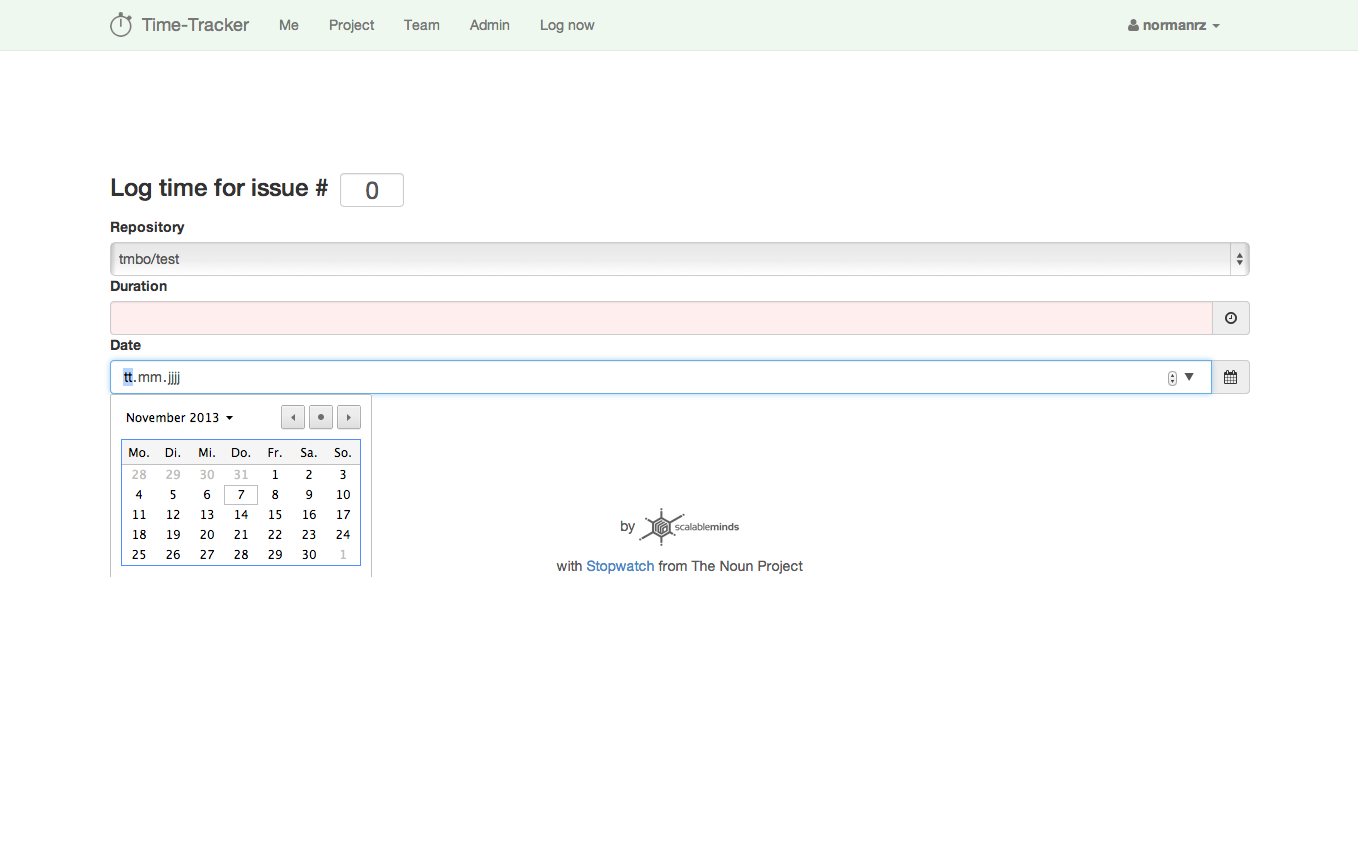Go to next month in date picker
This screenshot has height=844, width=1358.
pyautogui.click(x=349, y=417)
